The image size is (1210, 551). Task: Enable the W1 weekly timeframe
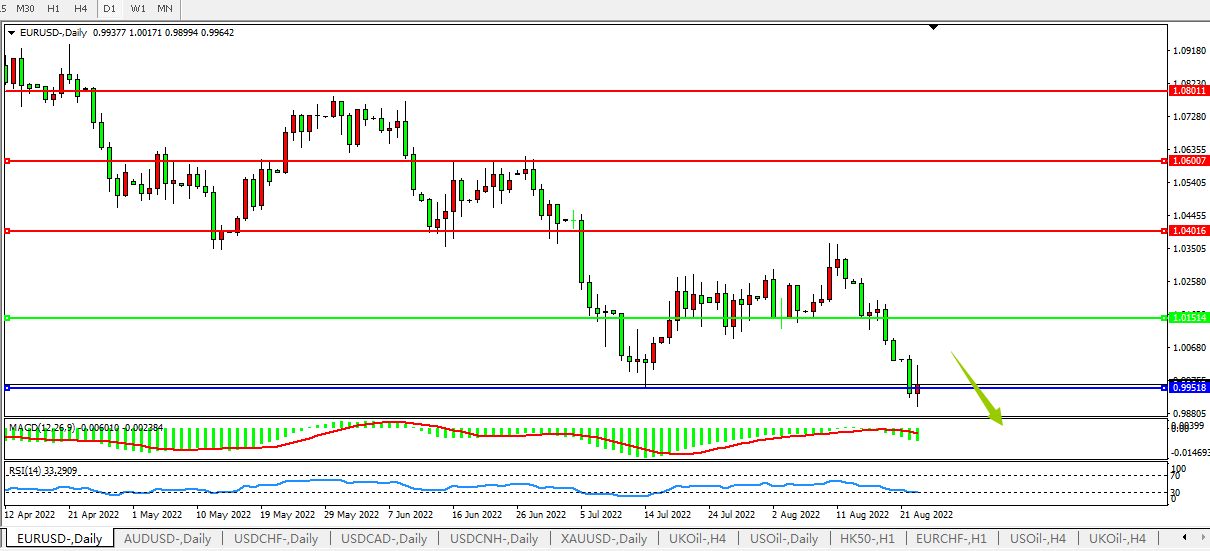(138, 8)
